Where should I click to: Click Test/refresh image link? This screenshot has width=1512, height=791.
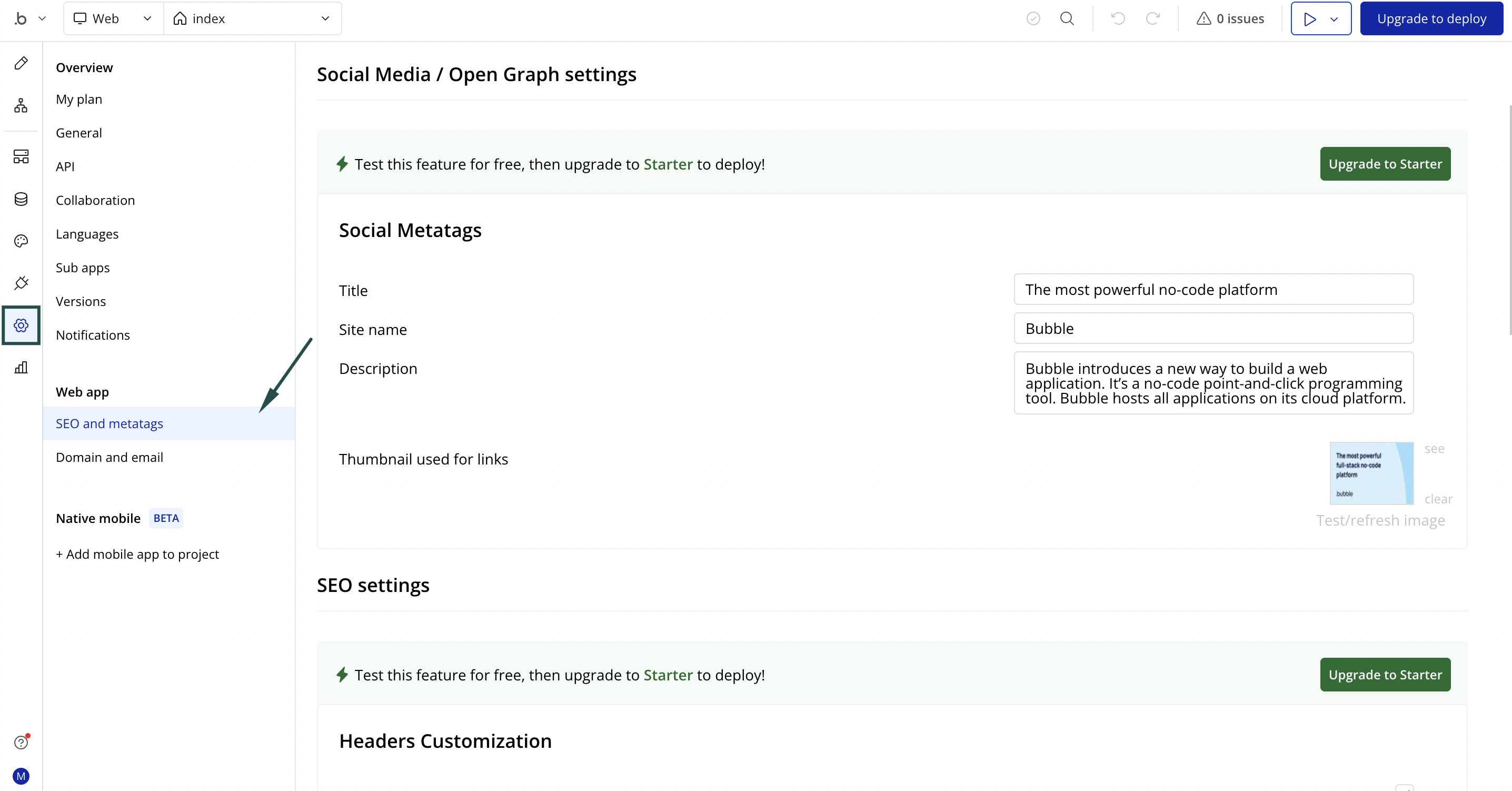coord(1380,520)
